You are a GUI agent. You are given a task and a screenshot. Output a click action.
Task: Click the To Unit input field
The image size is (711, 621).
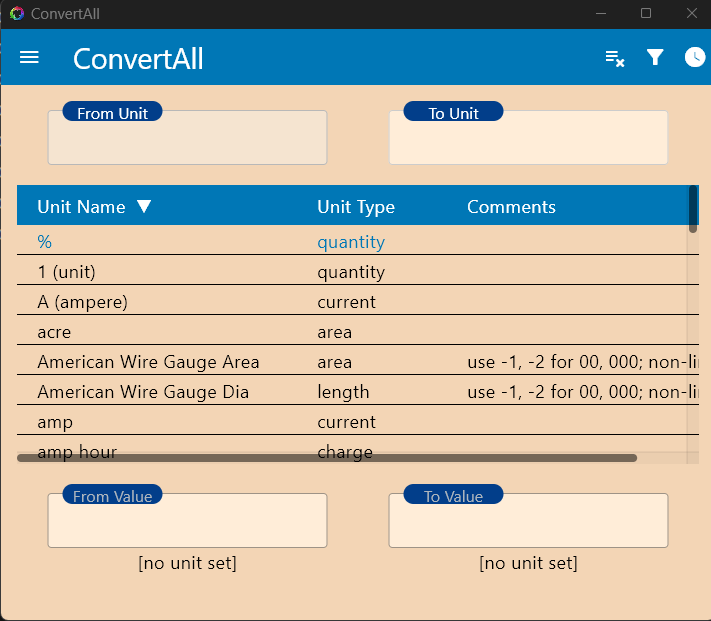coord(528,140)
